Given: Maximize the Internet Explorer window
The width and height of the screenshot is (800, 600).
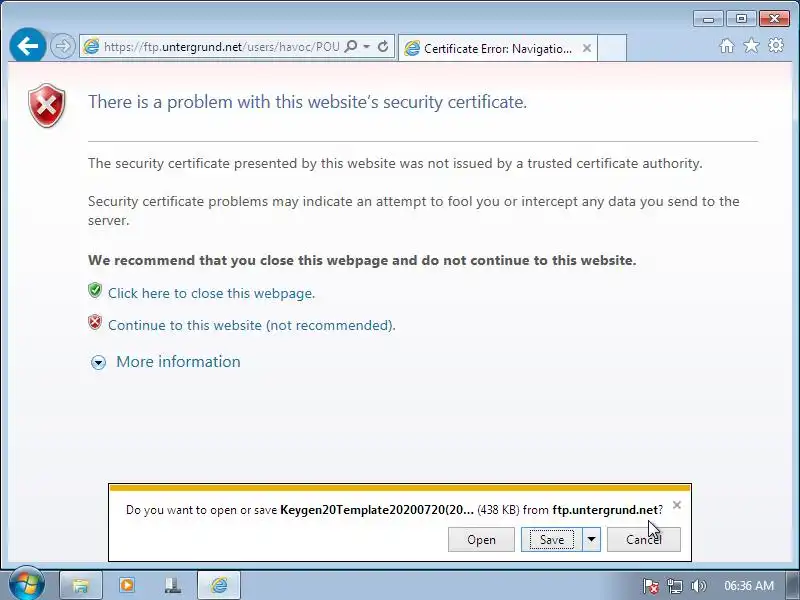Looking at the screenshot, I should (x=741, y=19).
